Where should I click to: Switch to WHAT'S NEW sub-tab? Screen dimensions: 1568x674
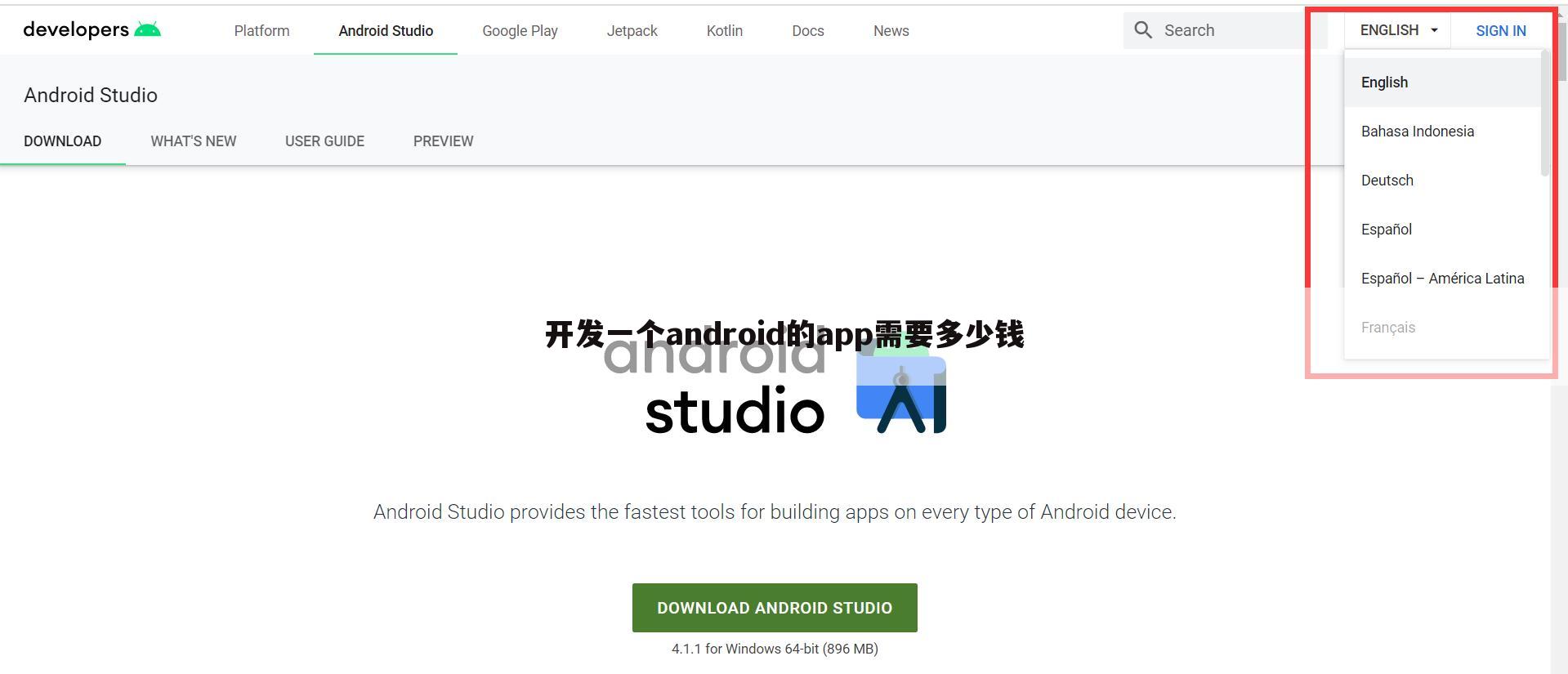tap(193, 141)
